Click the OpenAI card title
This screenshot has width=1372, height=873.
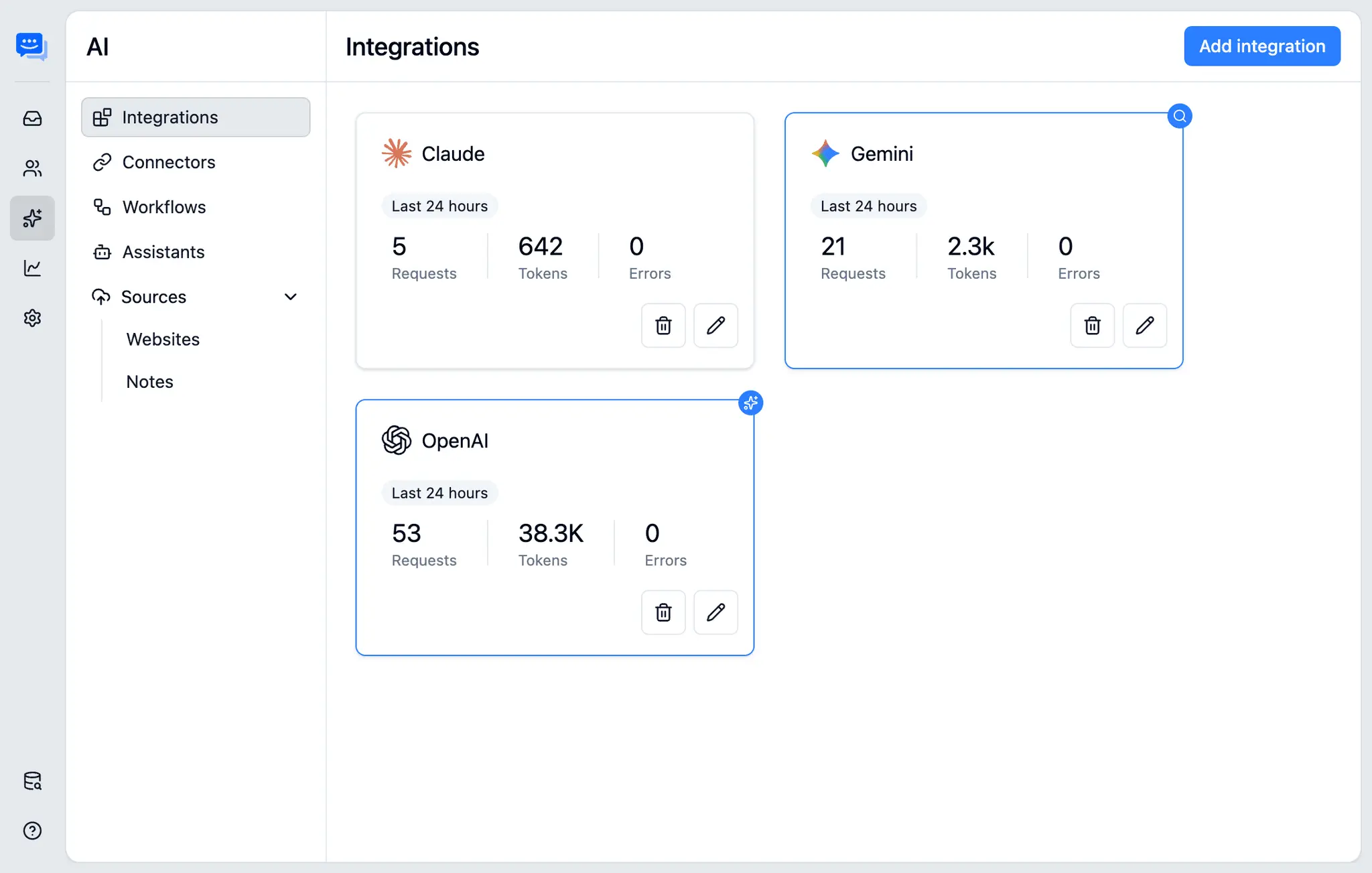pyautogui.click(x=455, y=441)
